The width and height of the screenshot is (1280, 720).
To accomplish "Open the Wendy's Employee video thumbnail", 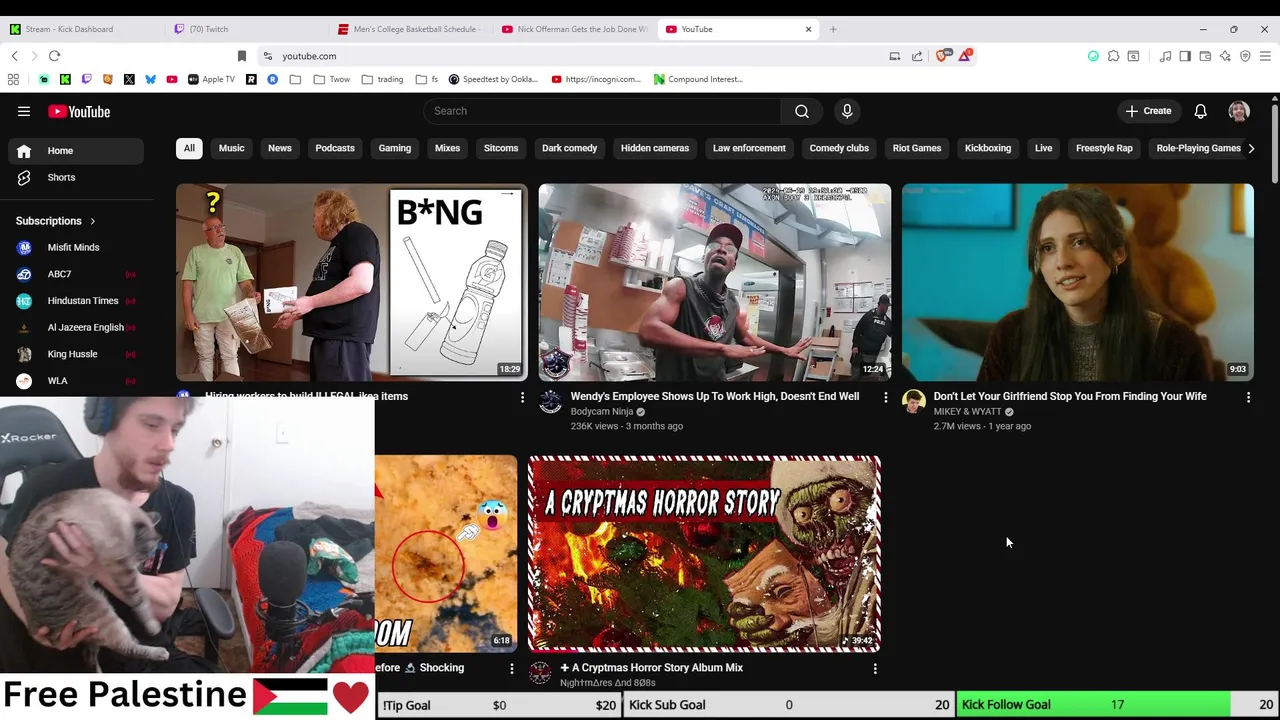I will point(715,282).
